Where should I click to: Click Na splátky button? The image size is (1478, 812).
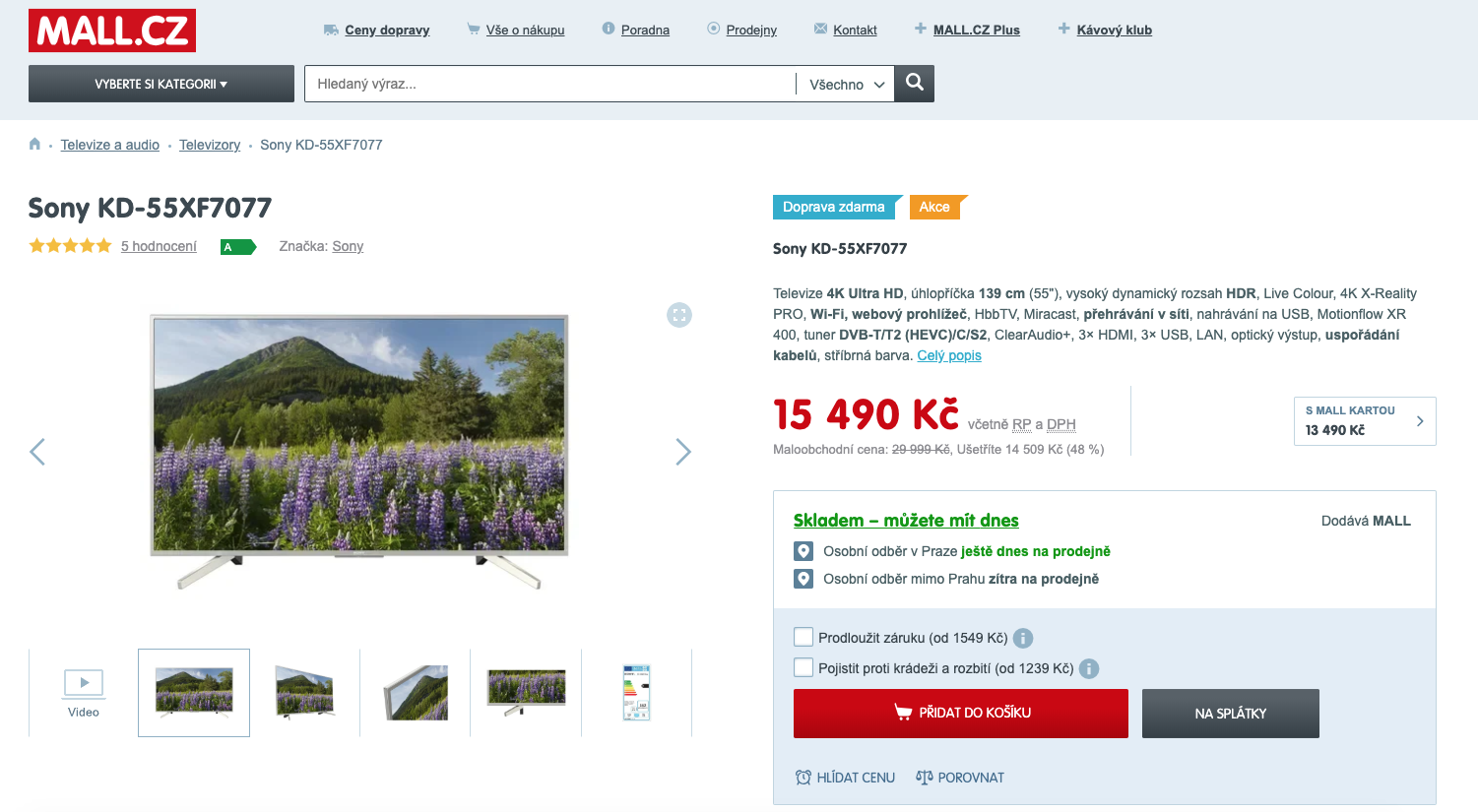tap(1231, 714)
